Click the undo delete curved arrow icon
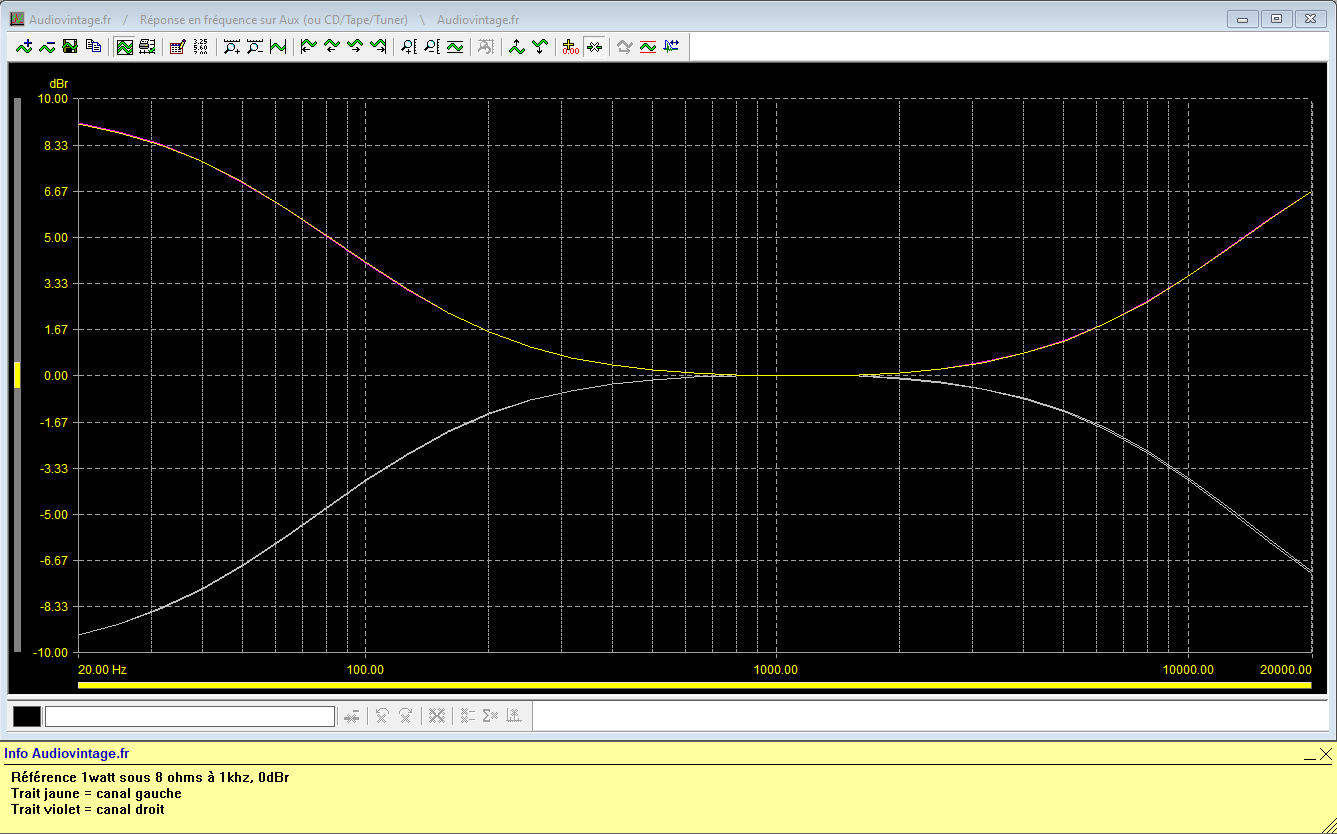Image resolution: width=1337 pixels, height=834 pixels. coord(382,716)
